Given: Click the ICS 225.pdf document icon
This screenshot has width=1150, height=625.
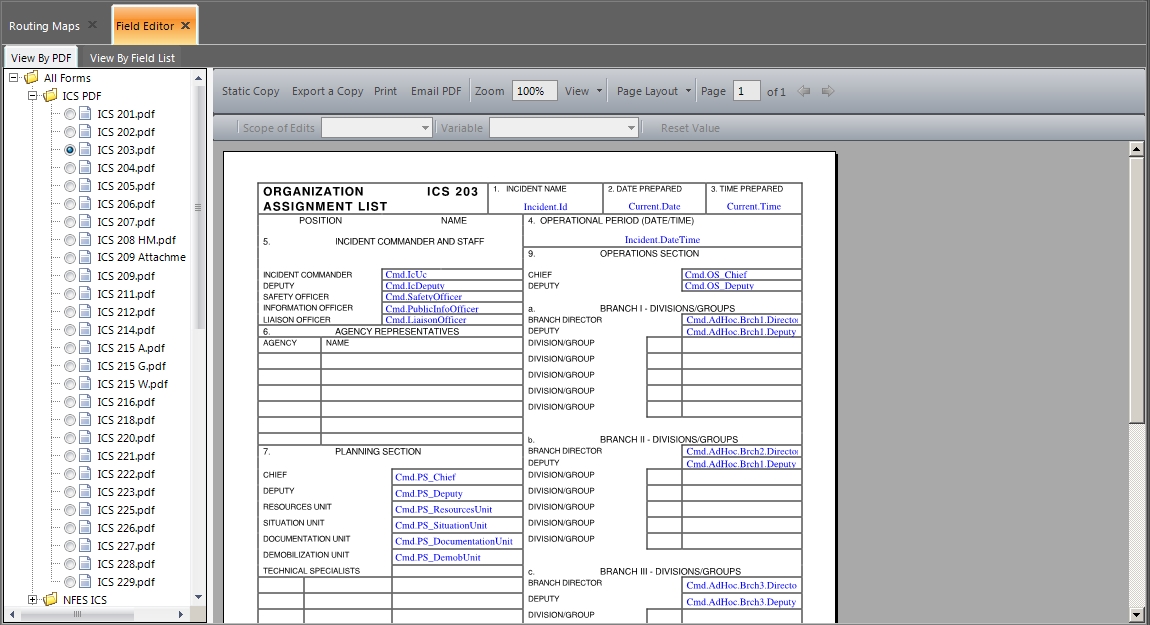Looking at the screenshot, I should pos(85,510).
